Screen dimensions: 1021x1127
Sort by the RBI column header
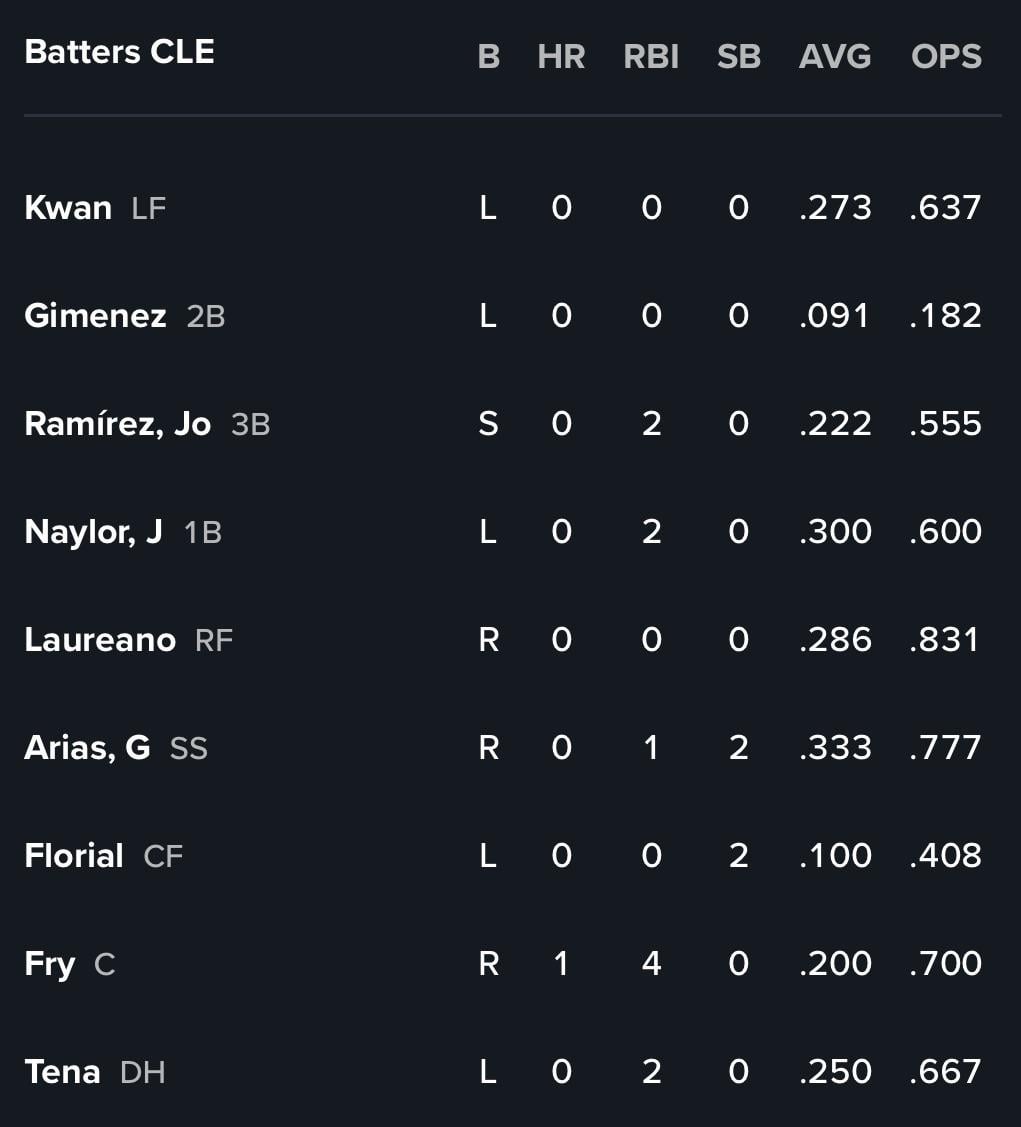click(x=651, y=56)
